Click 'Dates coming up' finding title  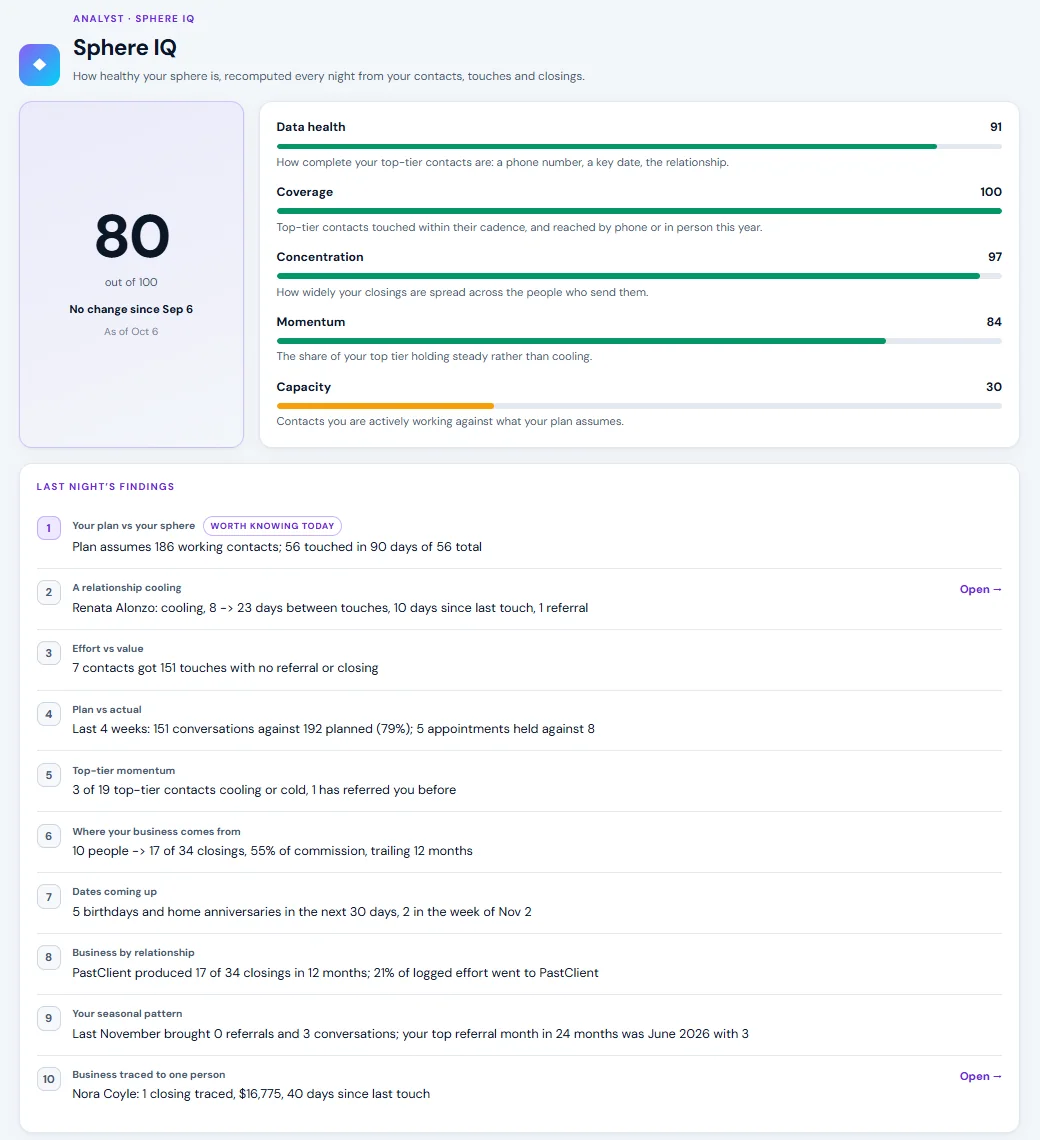coord(114,892)
